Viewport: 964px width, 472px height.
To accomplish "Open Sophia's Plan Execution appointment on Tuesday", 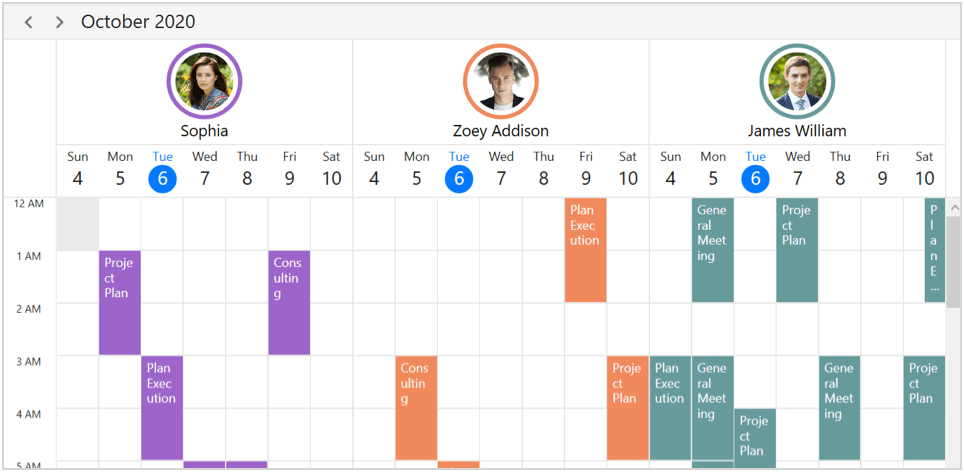I will click(162, 407).
